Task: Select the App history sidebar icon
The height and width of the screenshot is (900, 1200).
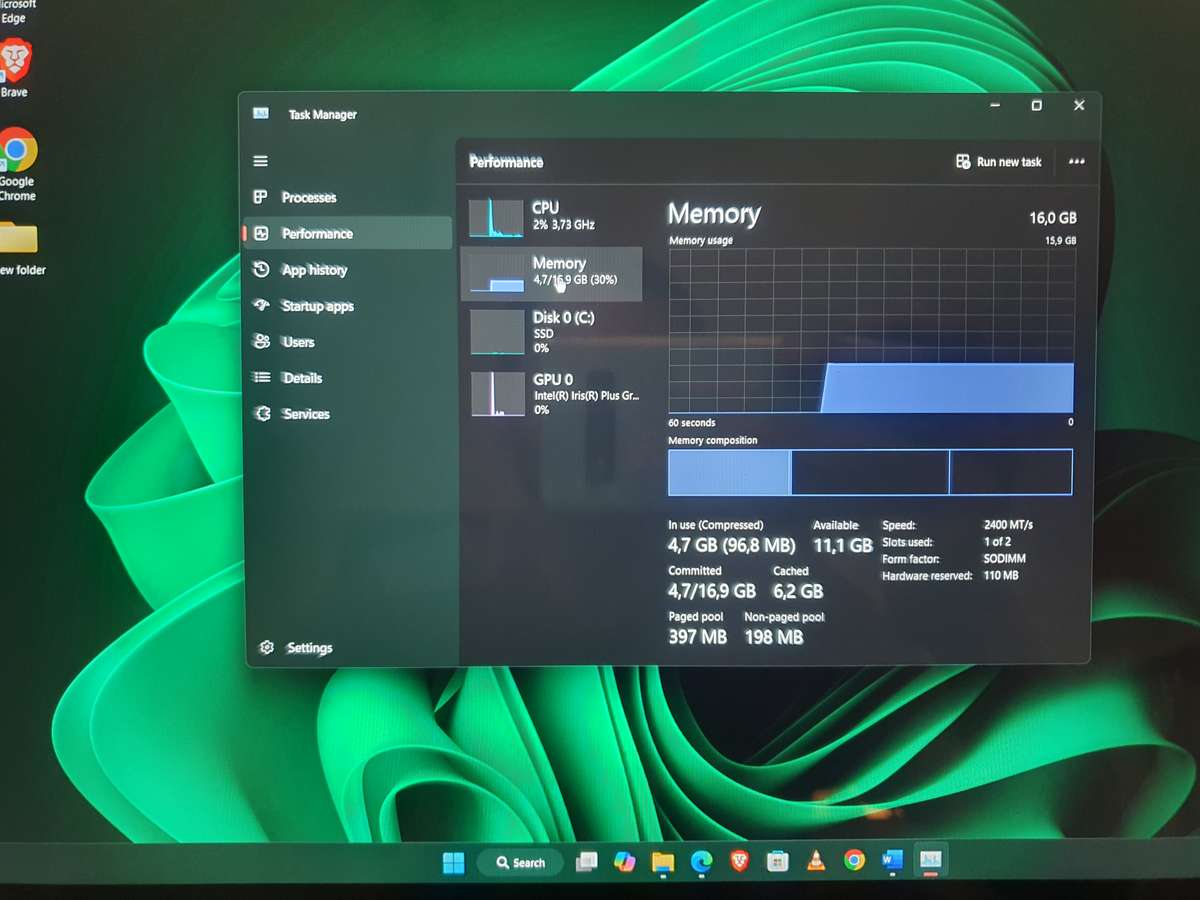Action: [x=261, y=269]
